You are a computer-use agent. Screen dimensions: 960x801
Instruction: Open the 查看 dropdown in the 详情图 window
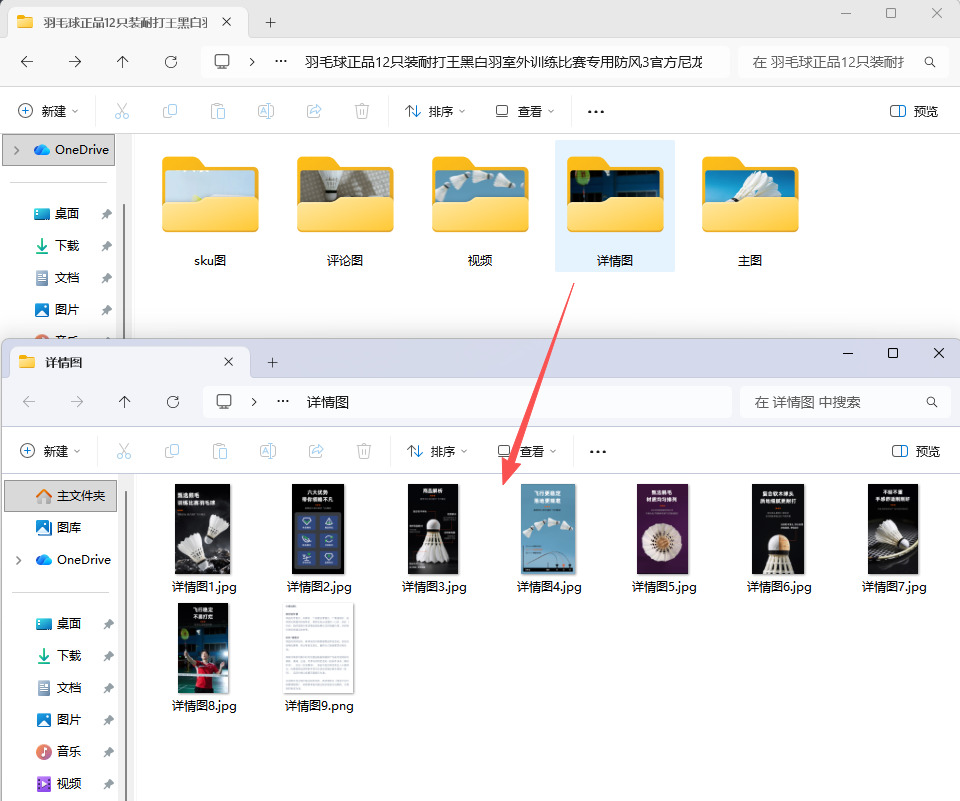pos(527,451)
